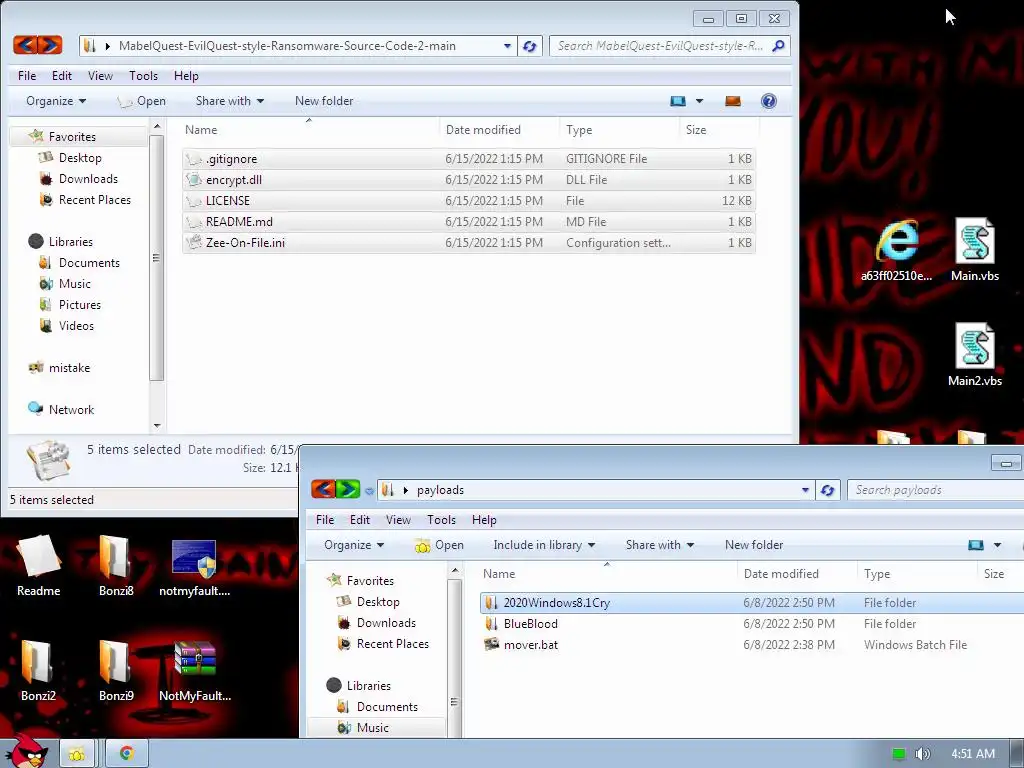Click New folder in payloads toolbar
1024x768 pixels.
point(754,545)
